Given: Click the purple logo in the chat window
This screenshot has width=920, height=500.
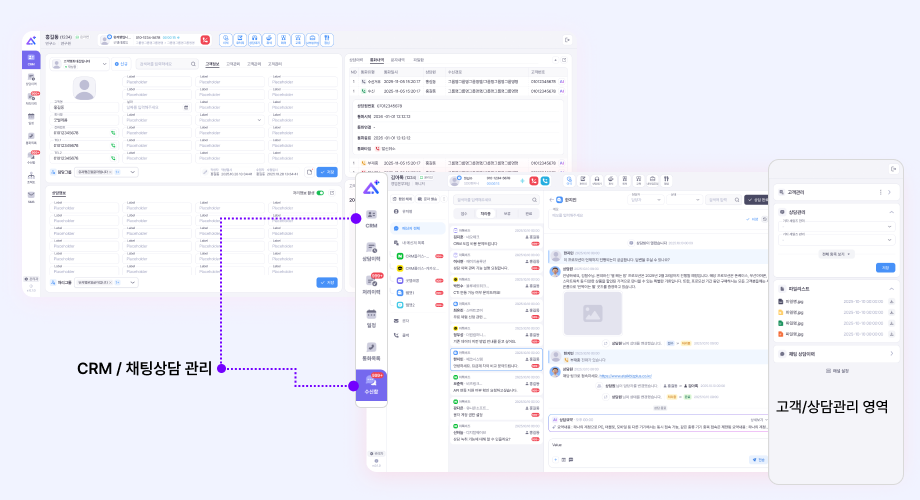Looking at the screenshot, I should [371, 188].
